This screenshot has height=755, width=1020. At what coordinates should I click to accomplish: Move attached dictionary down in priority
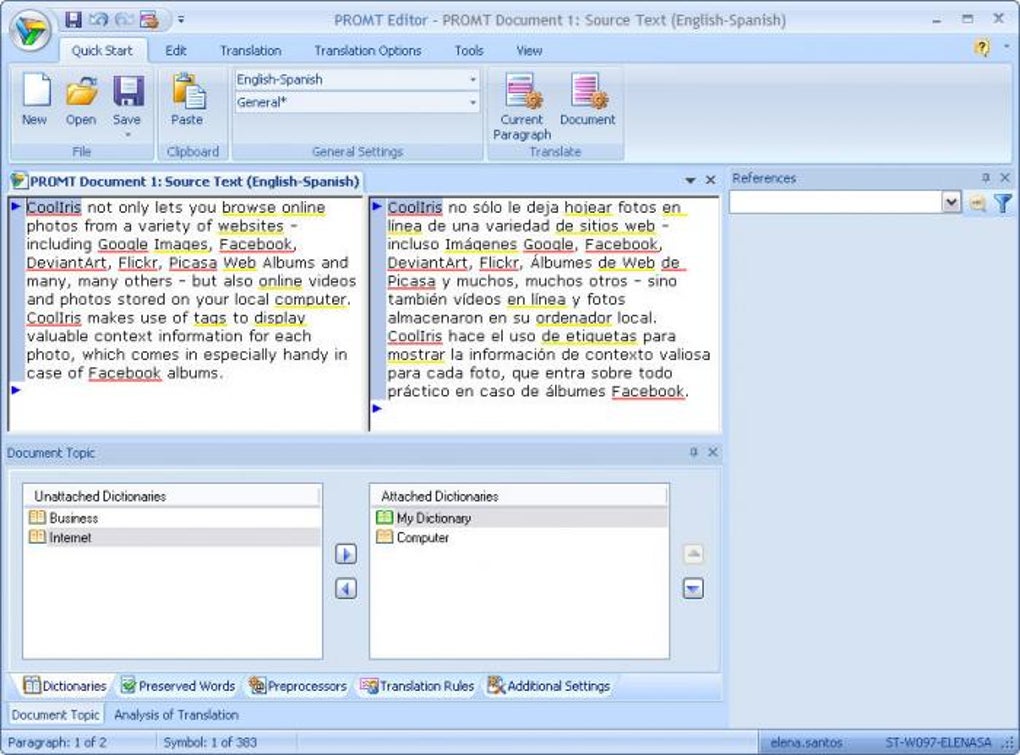tap(693, 589)
